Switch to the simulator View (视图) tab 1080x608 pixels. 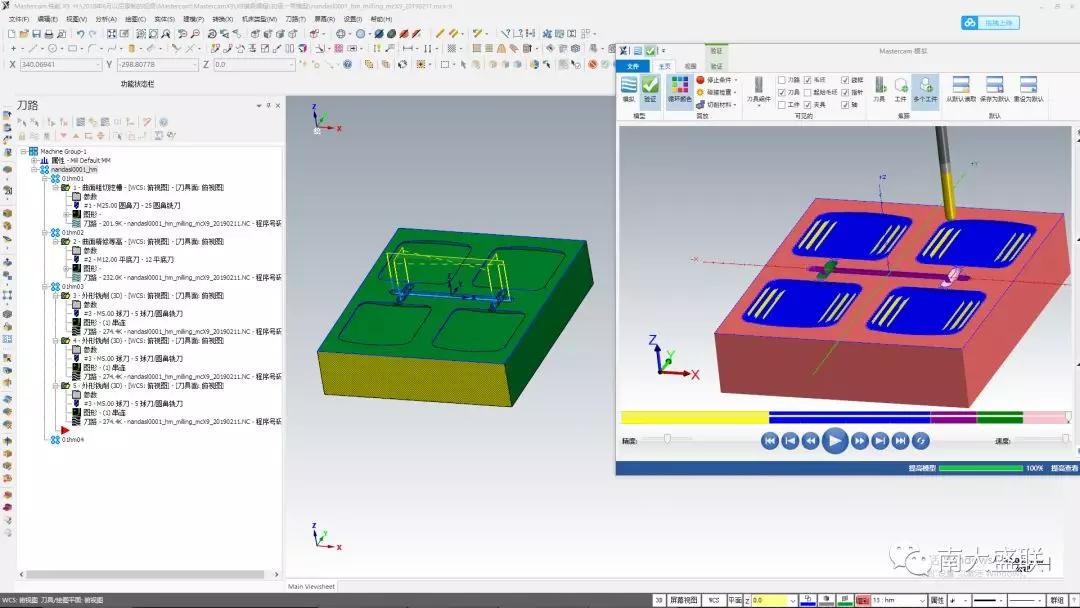(690, 66)
